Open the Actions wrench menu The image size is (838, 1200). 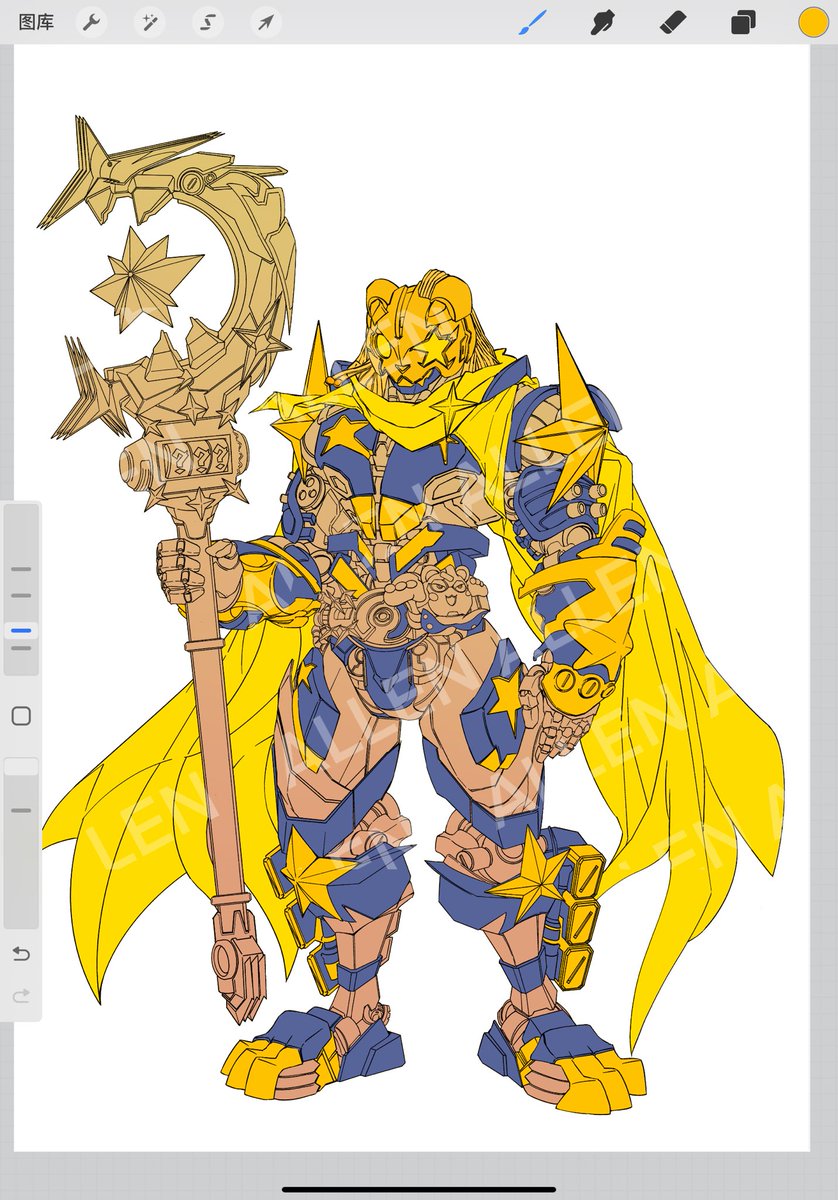92,22
